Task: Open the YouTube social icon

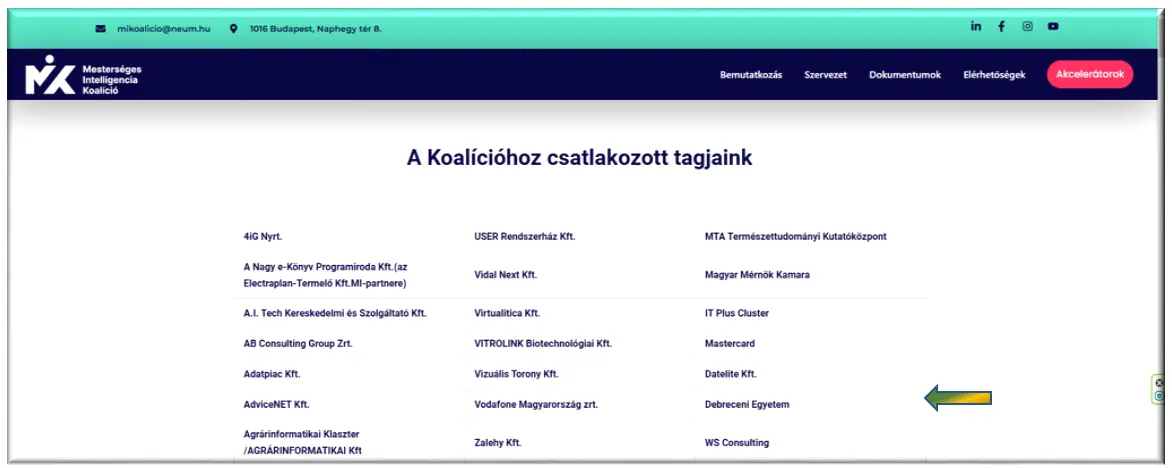Action: coord(1053,27)
